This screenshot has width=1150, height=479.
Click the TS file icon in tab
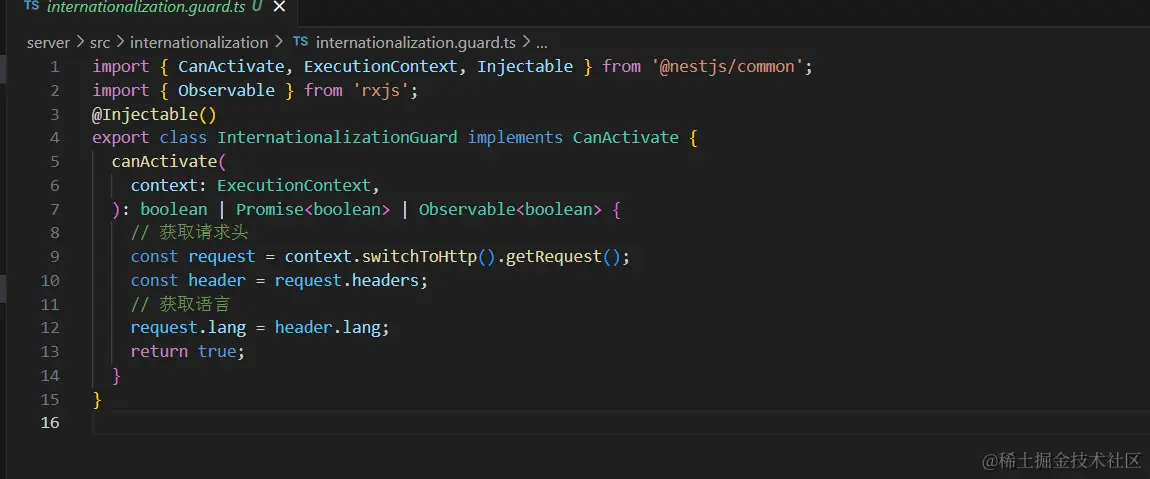tap(31, 6)
